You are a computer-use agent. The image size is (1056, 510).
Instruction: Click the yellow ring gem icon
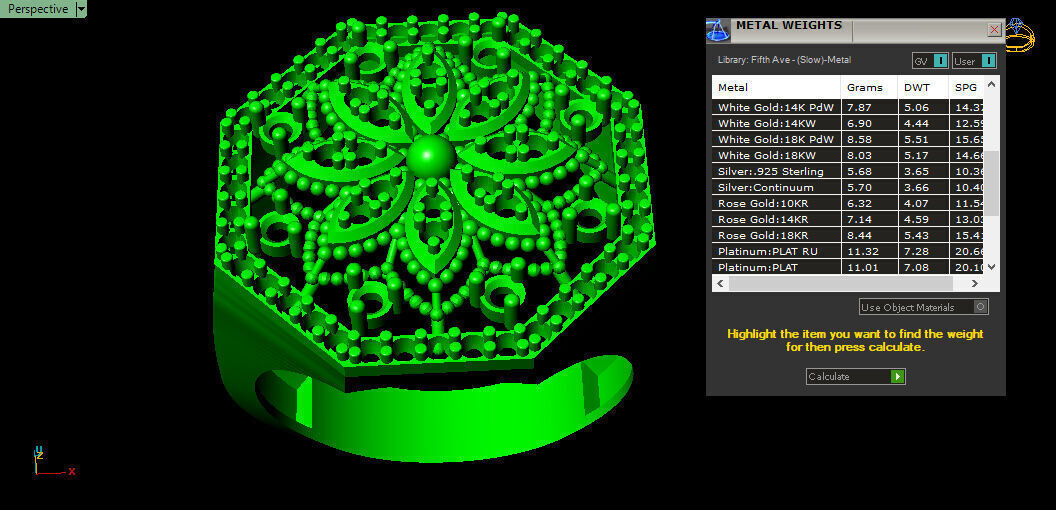pos(1020,35)
